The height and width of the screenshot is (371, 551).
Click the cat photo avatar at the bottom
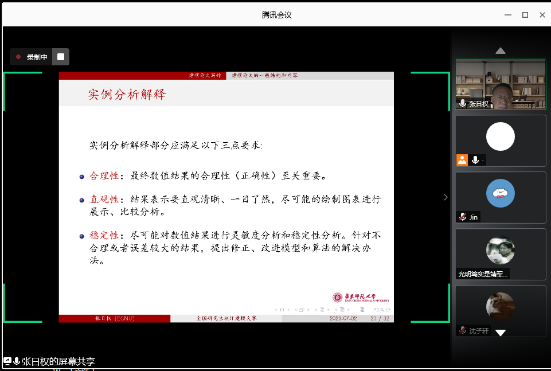point(500,306)
